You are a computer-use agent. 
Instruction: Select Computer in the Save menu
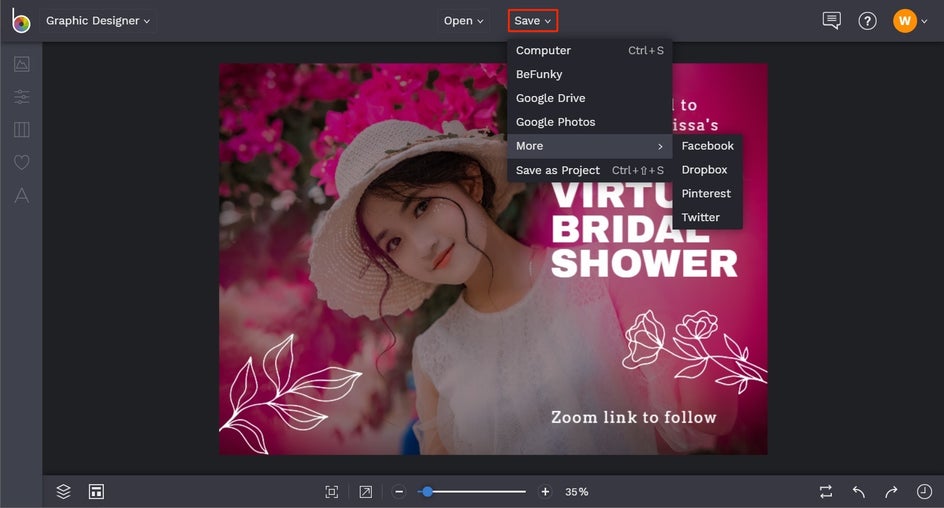(x=589, y=51)
